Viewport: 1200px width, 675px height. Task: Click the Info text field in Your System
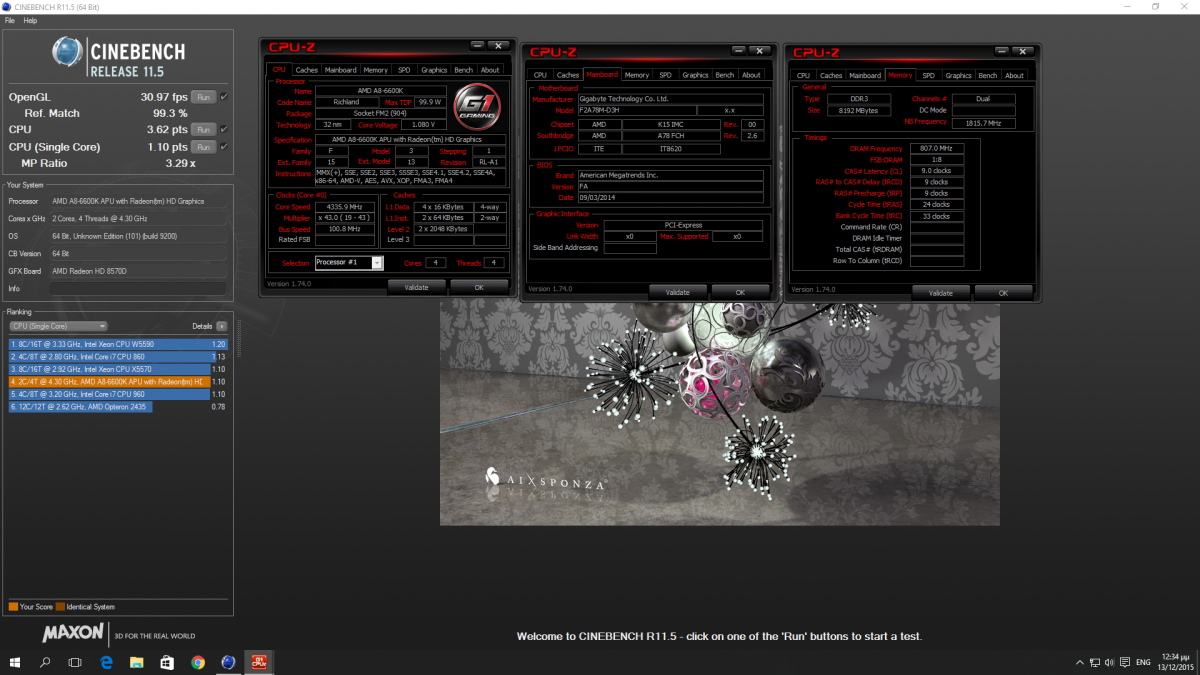pos(139,288)
